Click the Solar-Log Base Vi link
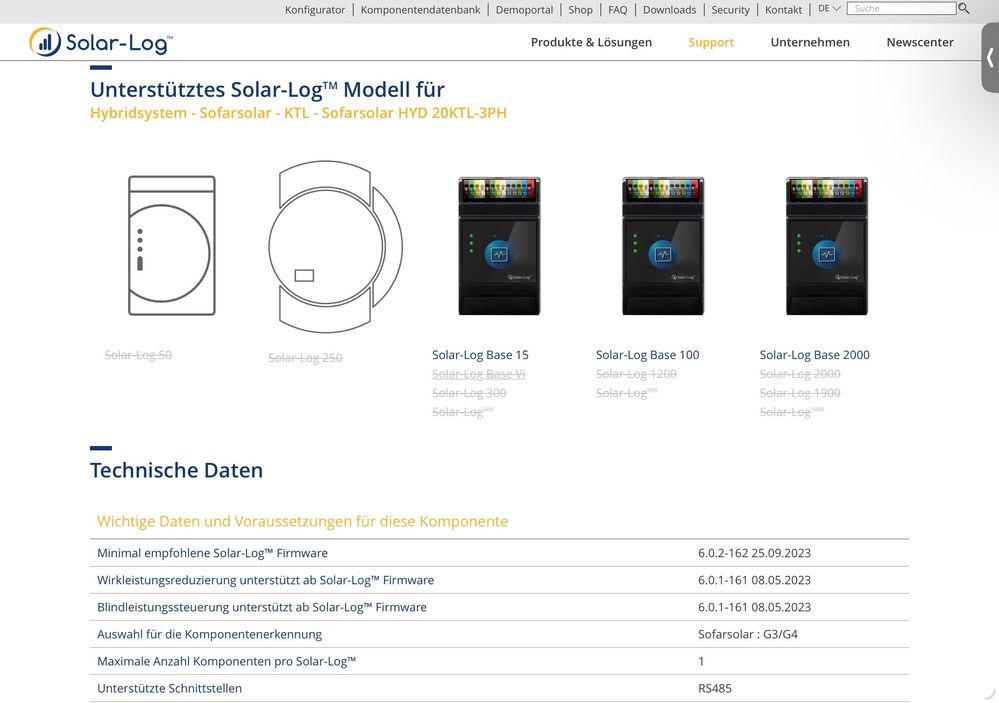Screen dimensions: 999x703 click(x=478, y=374)
